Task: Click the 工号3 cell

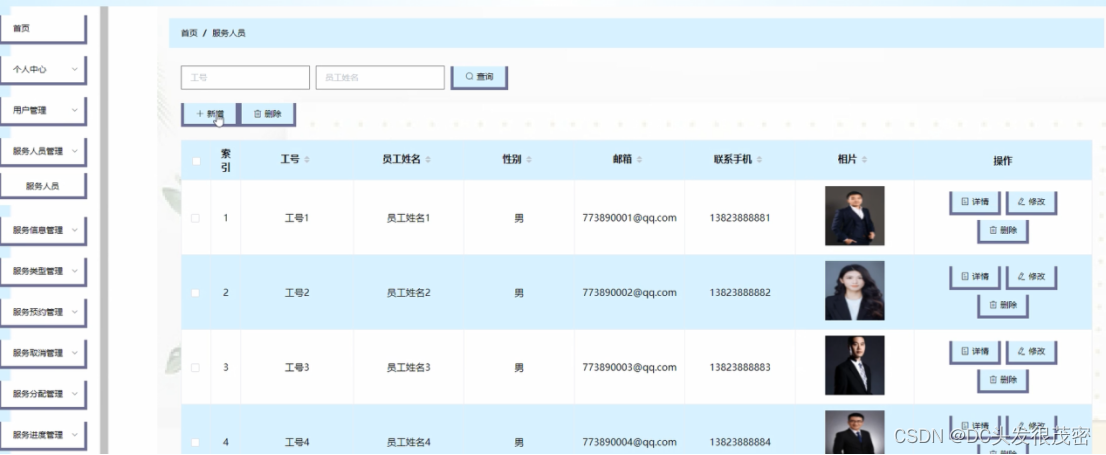Action: point(296,368)
